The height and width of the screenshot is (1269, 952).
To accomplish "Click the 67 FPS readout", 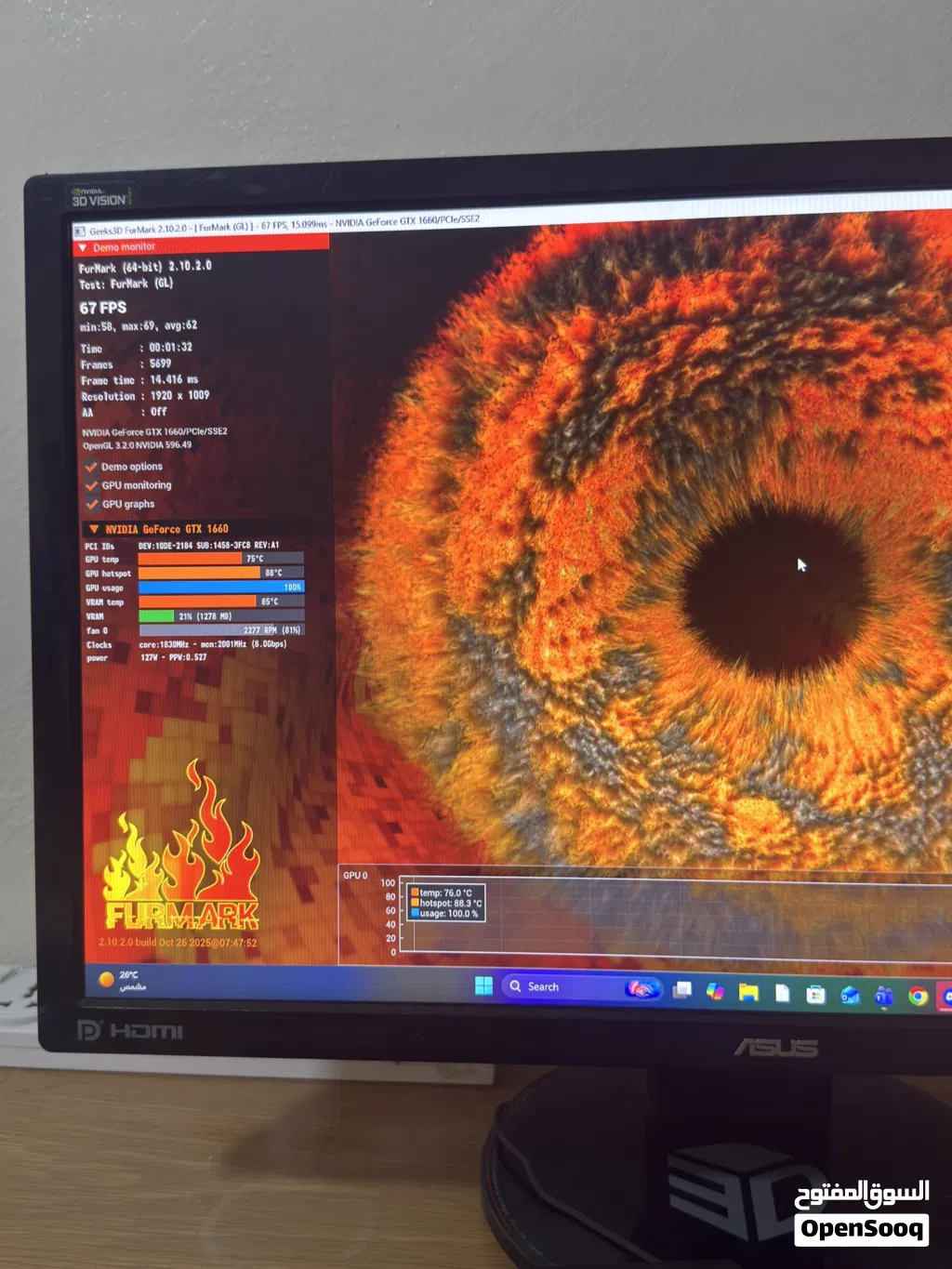I will point(103,308).
